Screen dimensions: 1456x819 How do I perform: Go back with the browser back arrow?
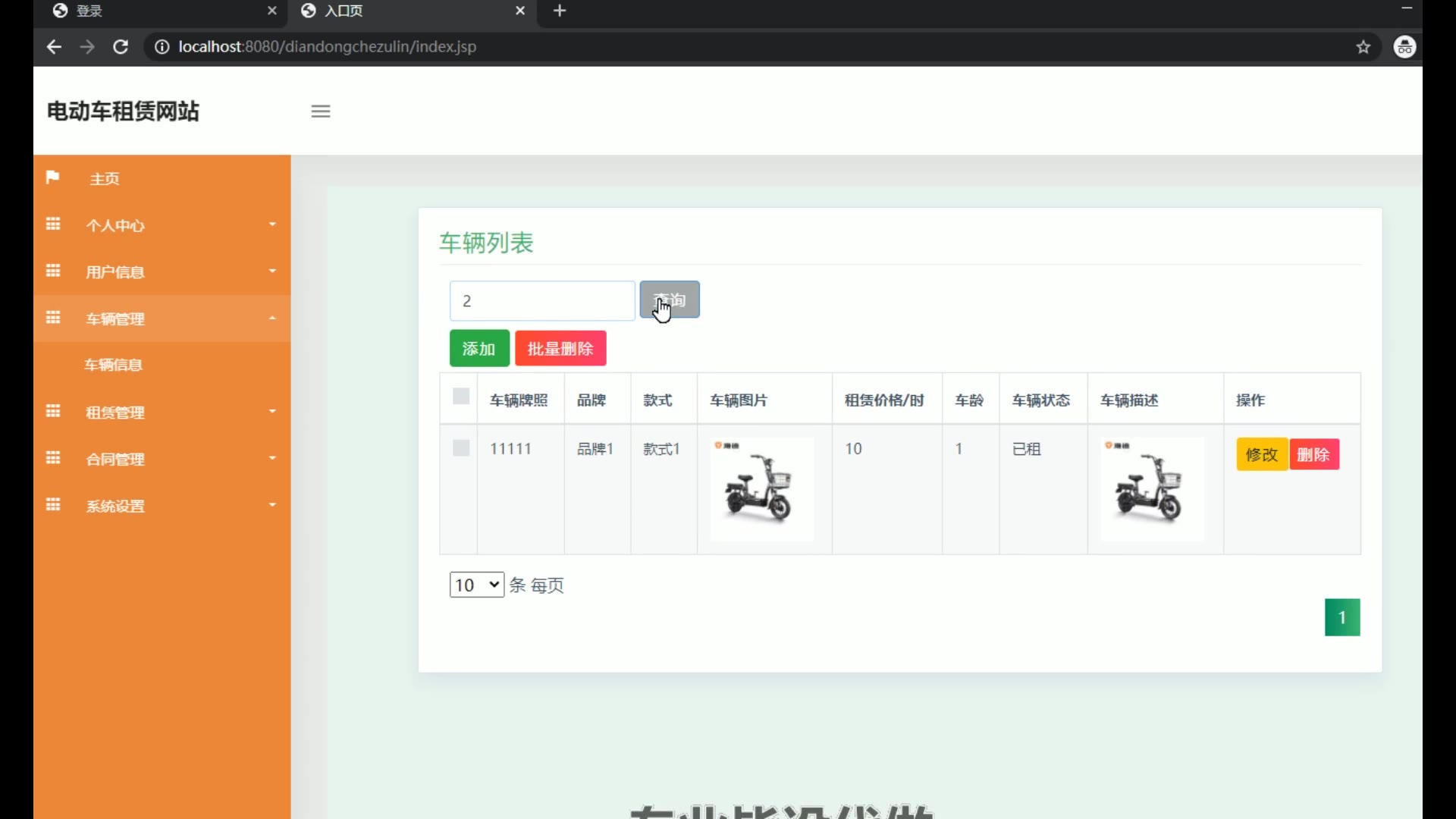54,47
